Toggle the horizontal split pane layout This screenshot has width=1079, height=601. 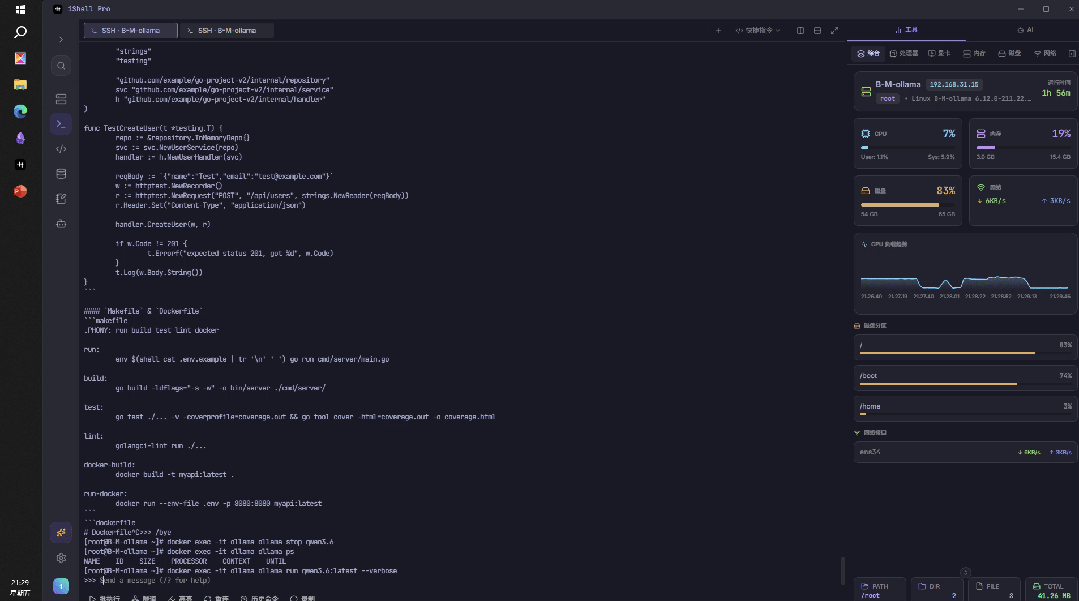click(818, 30)
